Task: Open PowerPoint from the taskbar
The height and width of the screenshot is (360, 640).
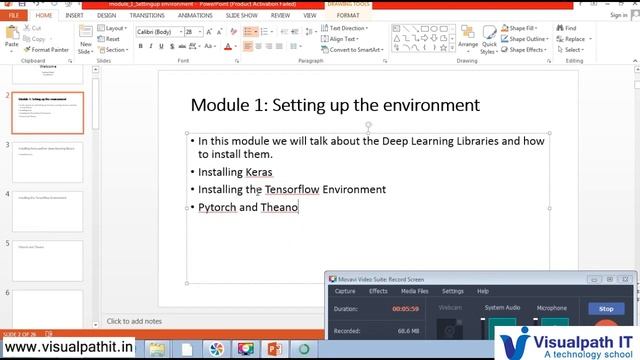Action: point(274,349)
